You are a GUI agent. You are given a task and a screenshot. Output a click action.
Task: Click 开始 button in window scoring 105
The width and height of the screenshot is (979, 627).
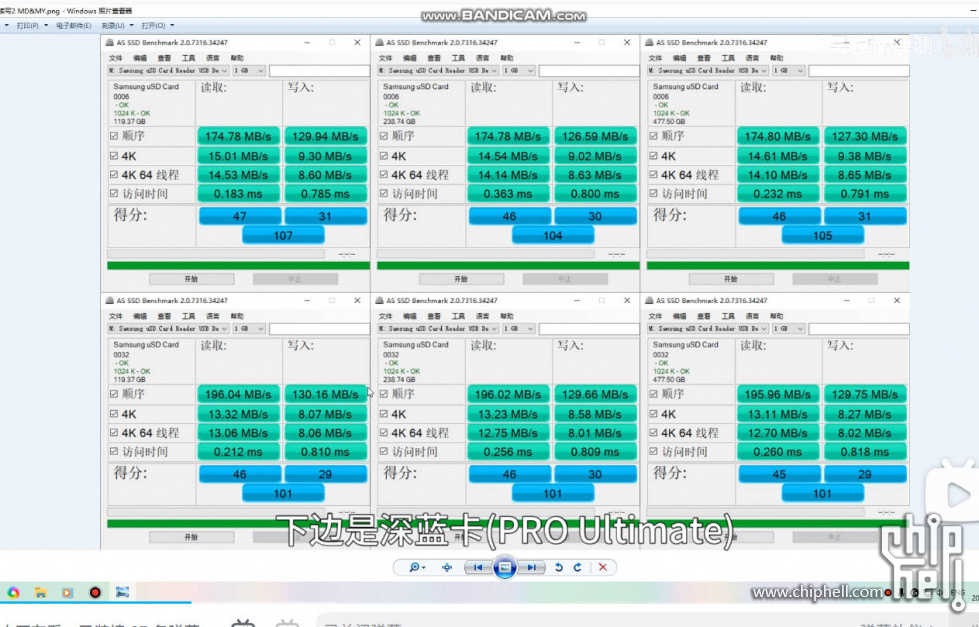731,279
